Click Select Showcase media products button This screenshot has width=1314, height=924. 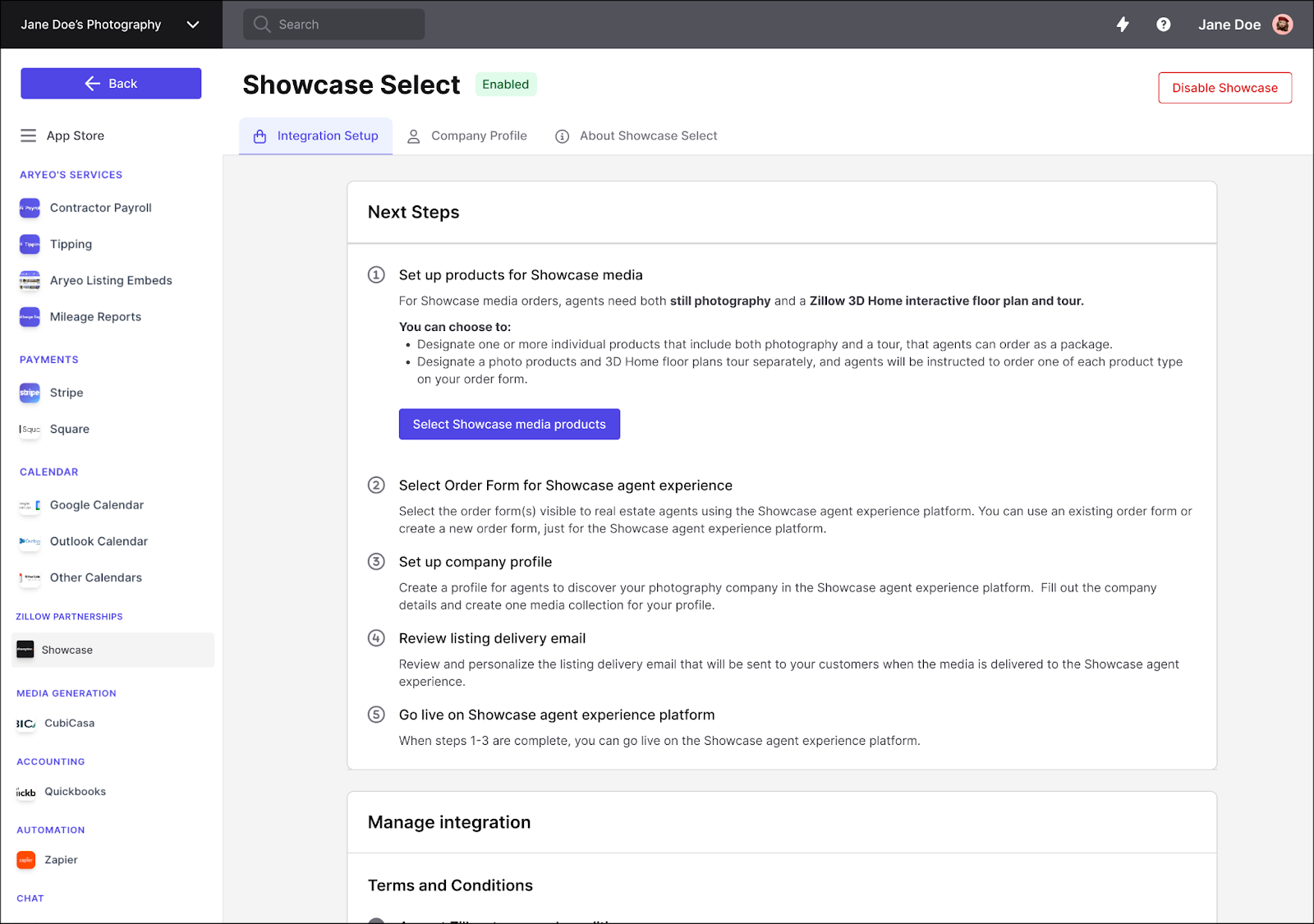509,424
